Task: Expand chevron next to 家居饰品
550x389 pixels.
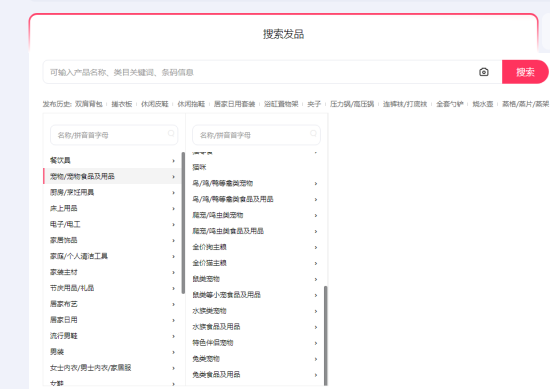Action: (x=173, y=241)
